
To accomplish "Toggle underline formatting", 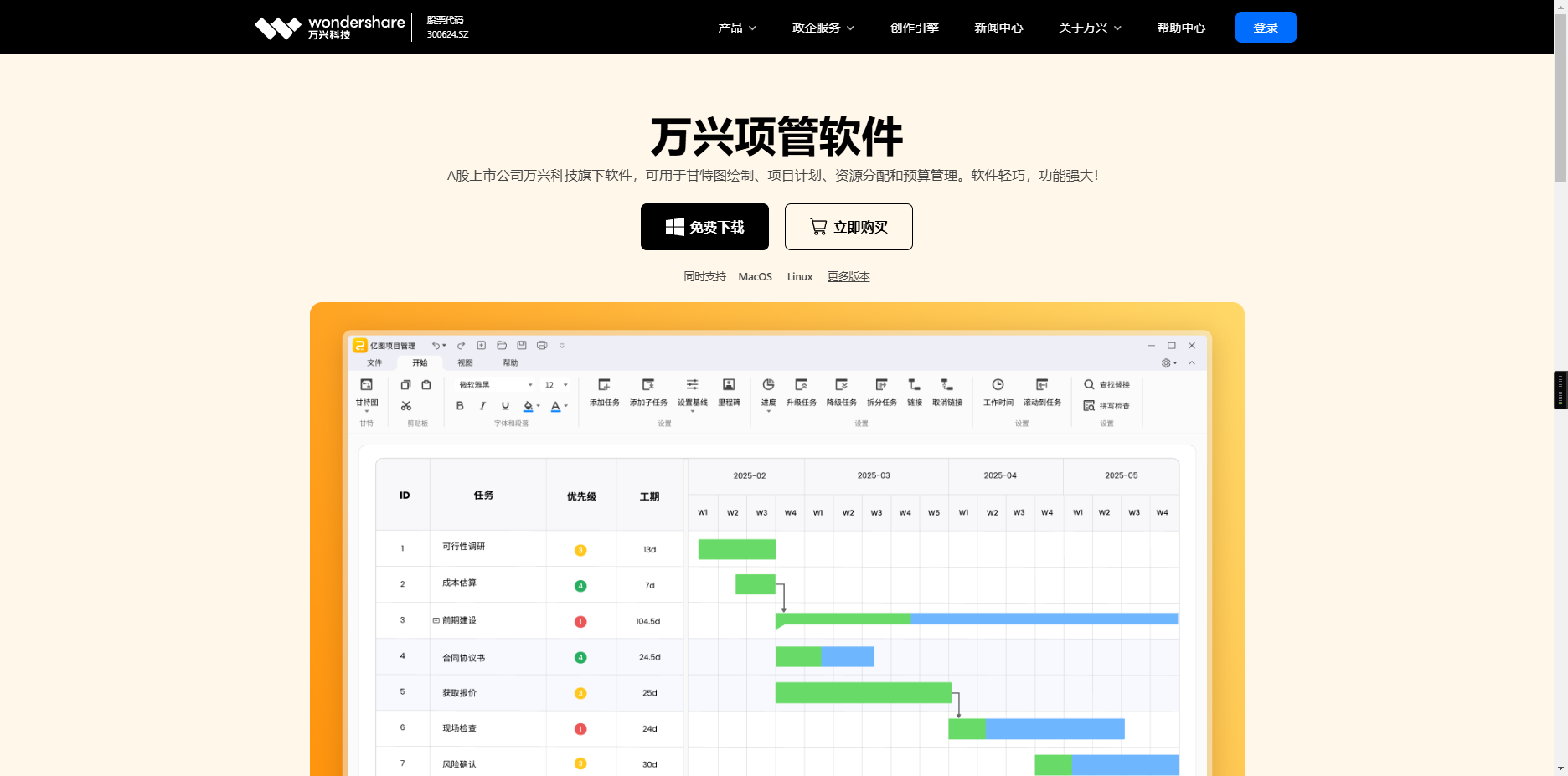I will coord(505,406).
